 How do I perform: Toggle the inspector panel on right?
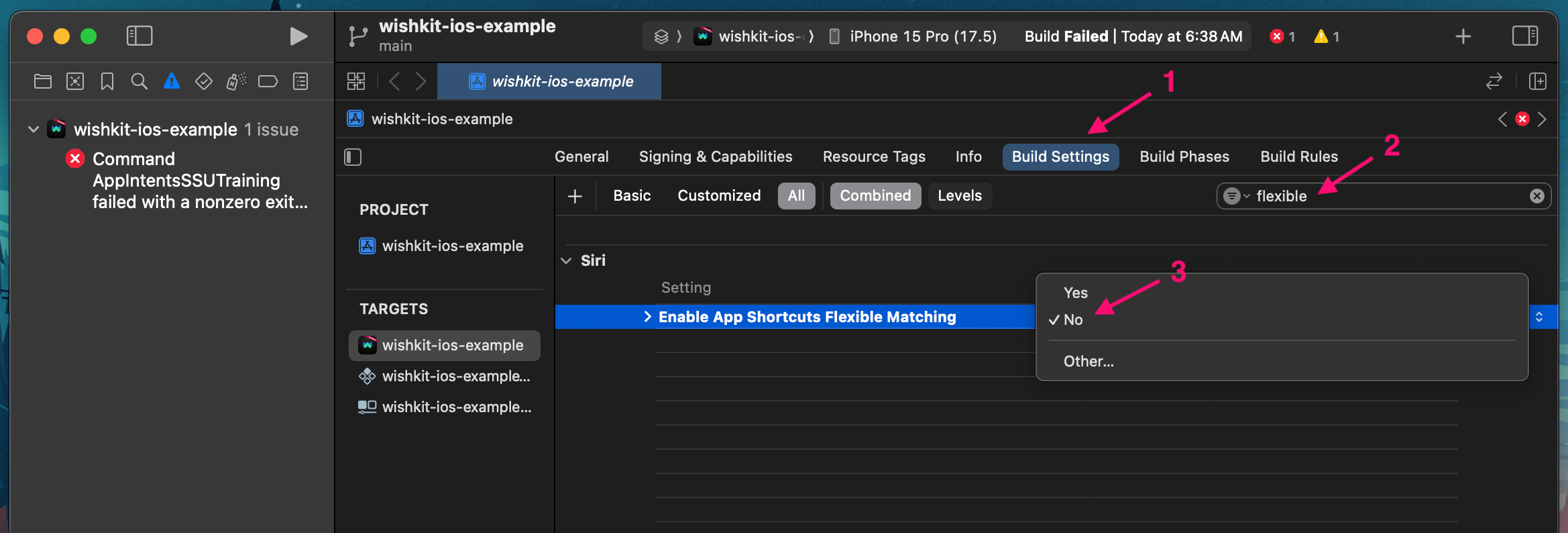click(x=1525, y=36)
